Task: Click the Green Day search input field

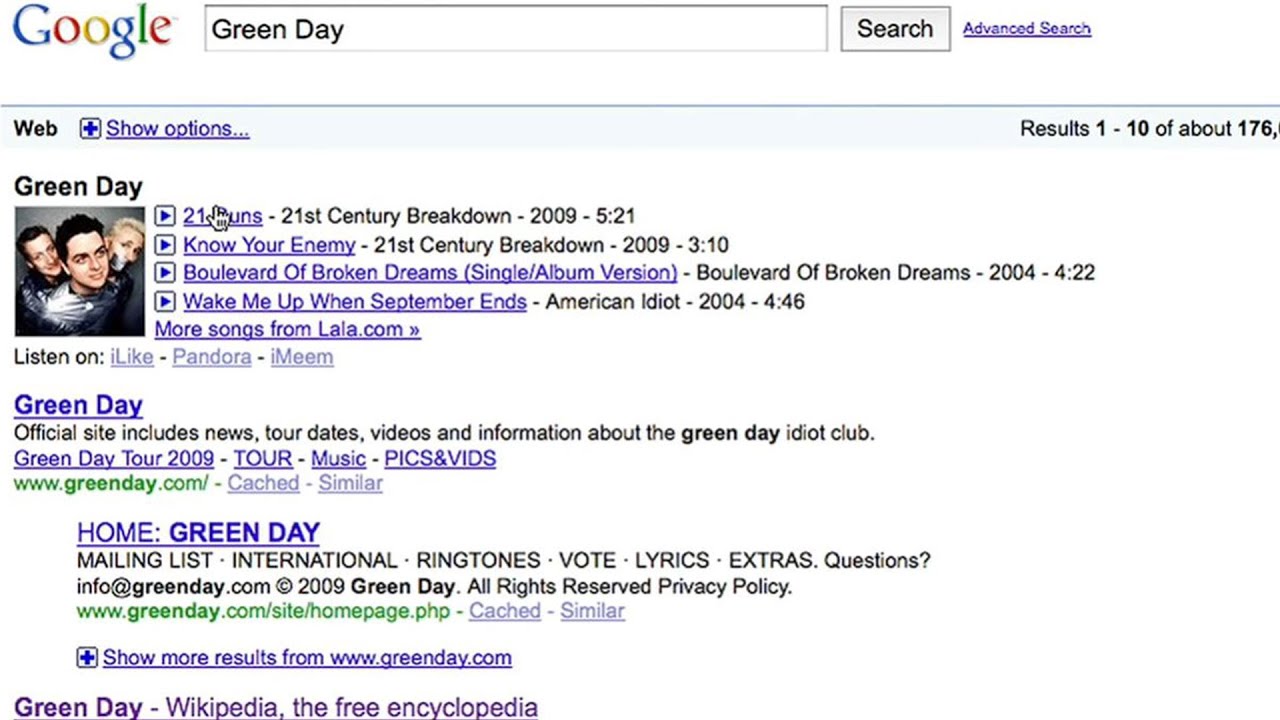Action: point(516,29)
